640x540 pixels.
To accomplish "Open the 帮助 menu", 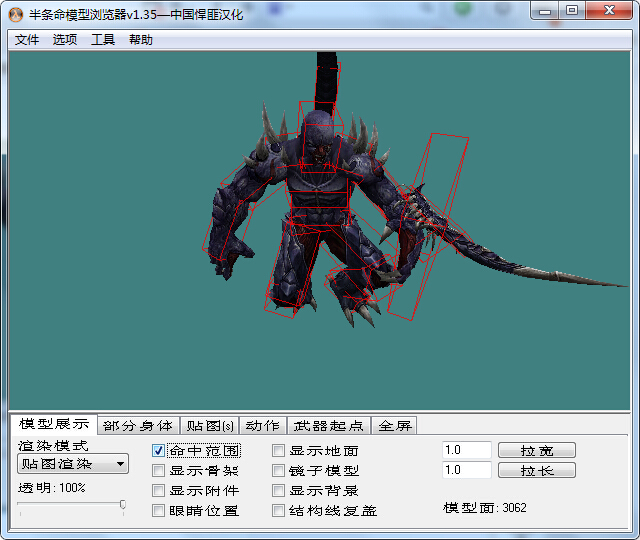I will click(141, 40).
